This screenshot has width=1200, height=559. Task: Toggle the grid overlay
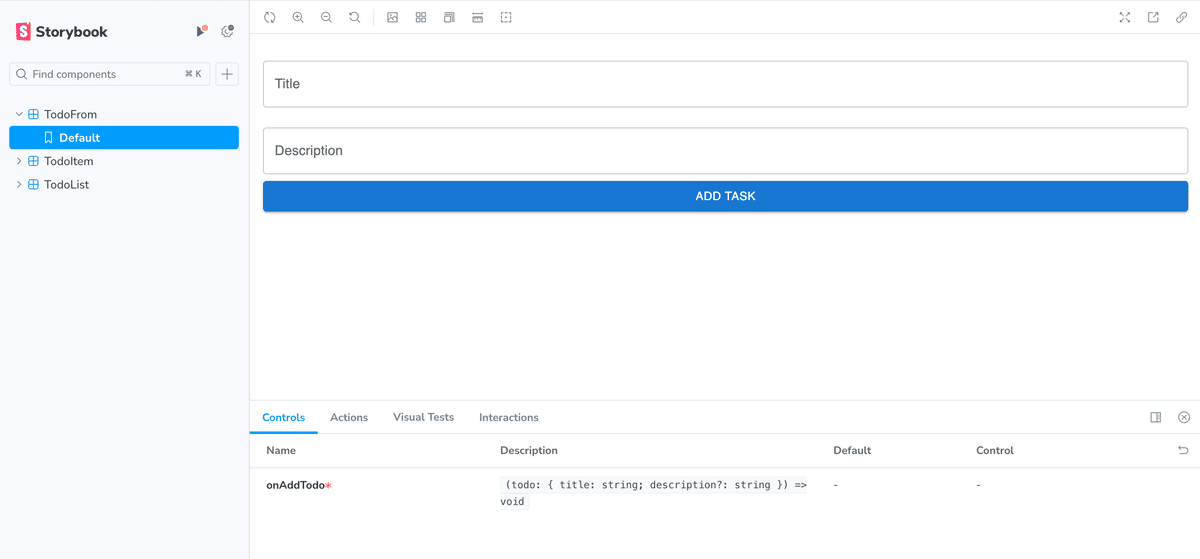pos(421,17)
